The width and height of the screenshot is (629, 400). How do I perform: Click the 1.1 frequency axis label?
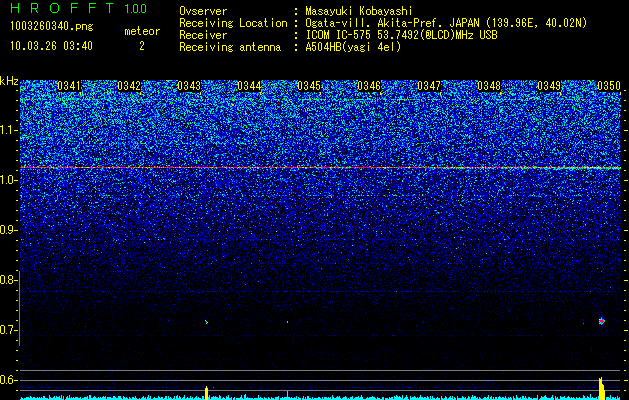(9, 130)
